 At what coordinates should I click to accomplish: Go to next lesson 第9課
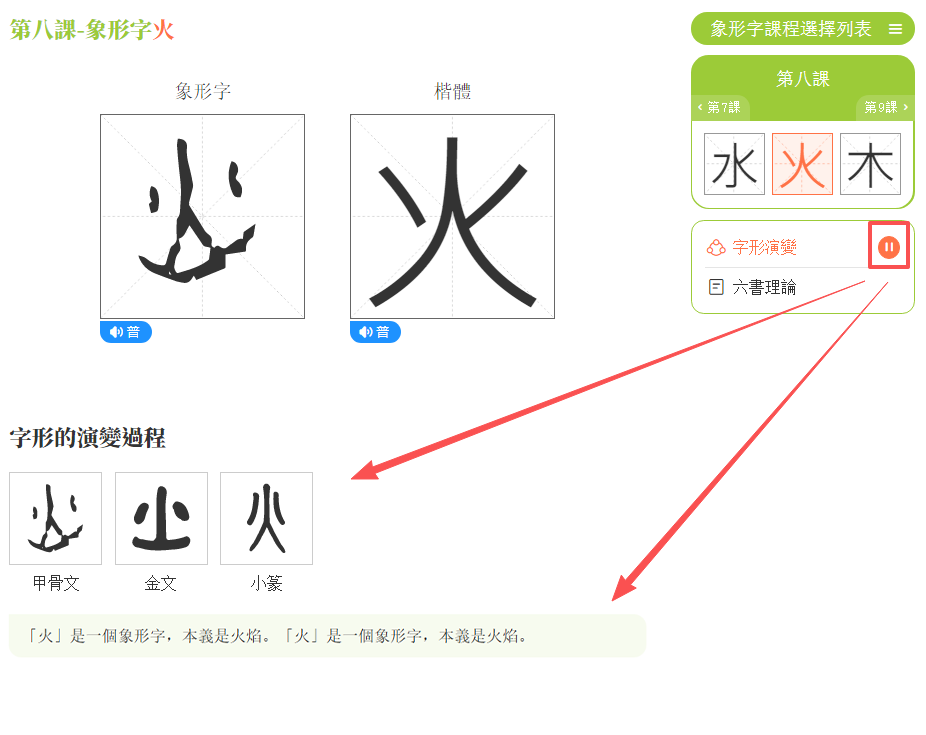coord(886,107)
